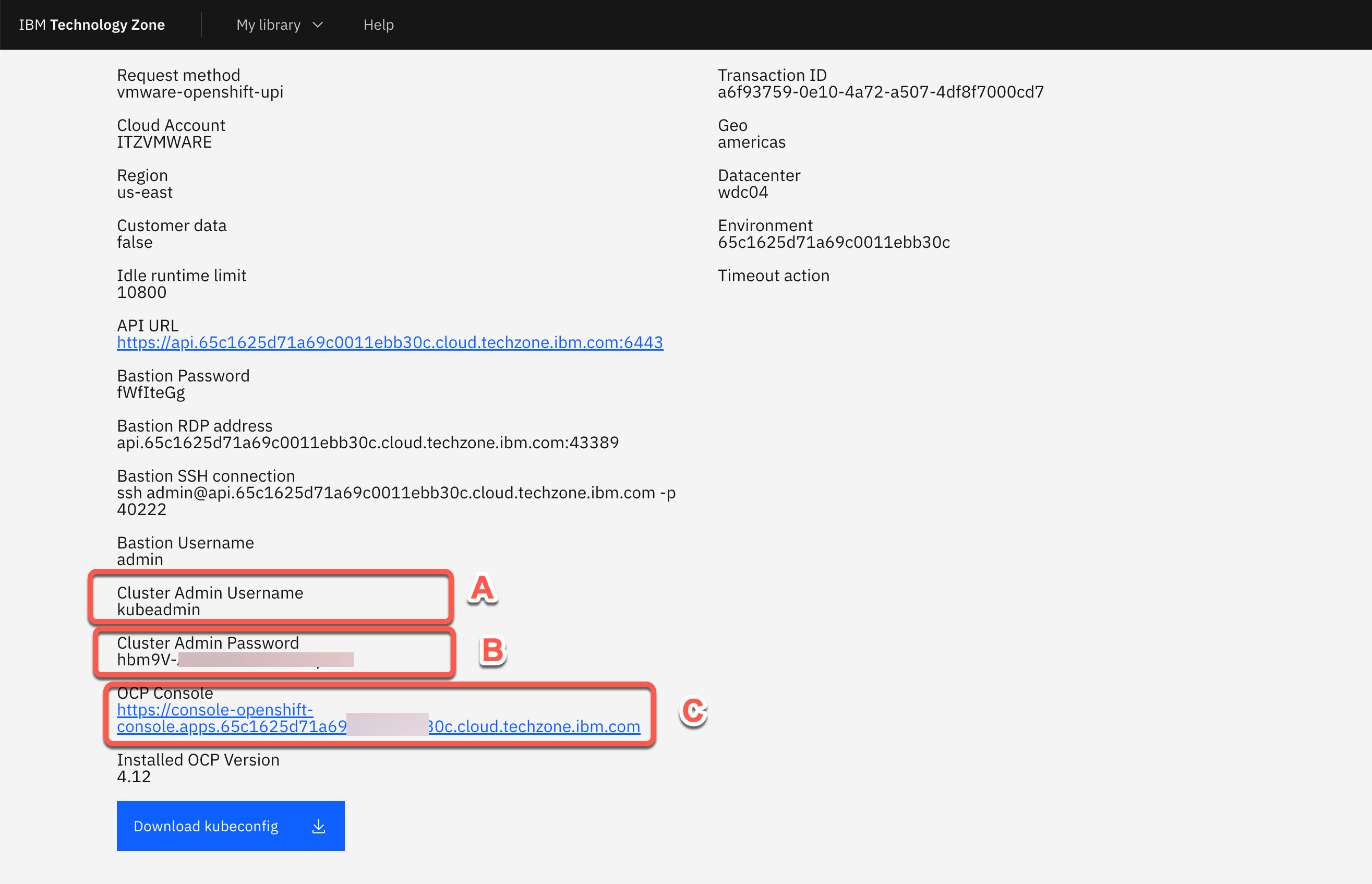
Task: Open the API URL link
Action: (390, 343)
